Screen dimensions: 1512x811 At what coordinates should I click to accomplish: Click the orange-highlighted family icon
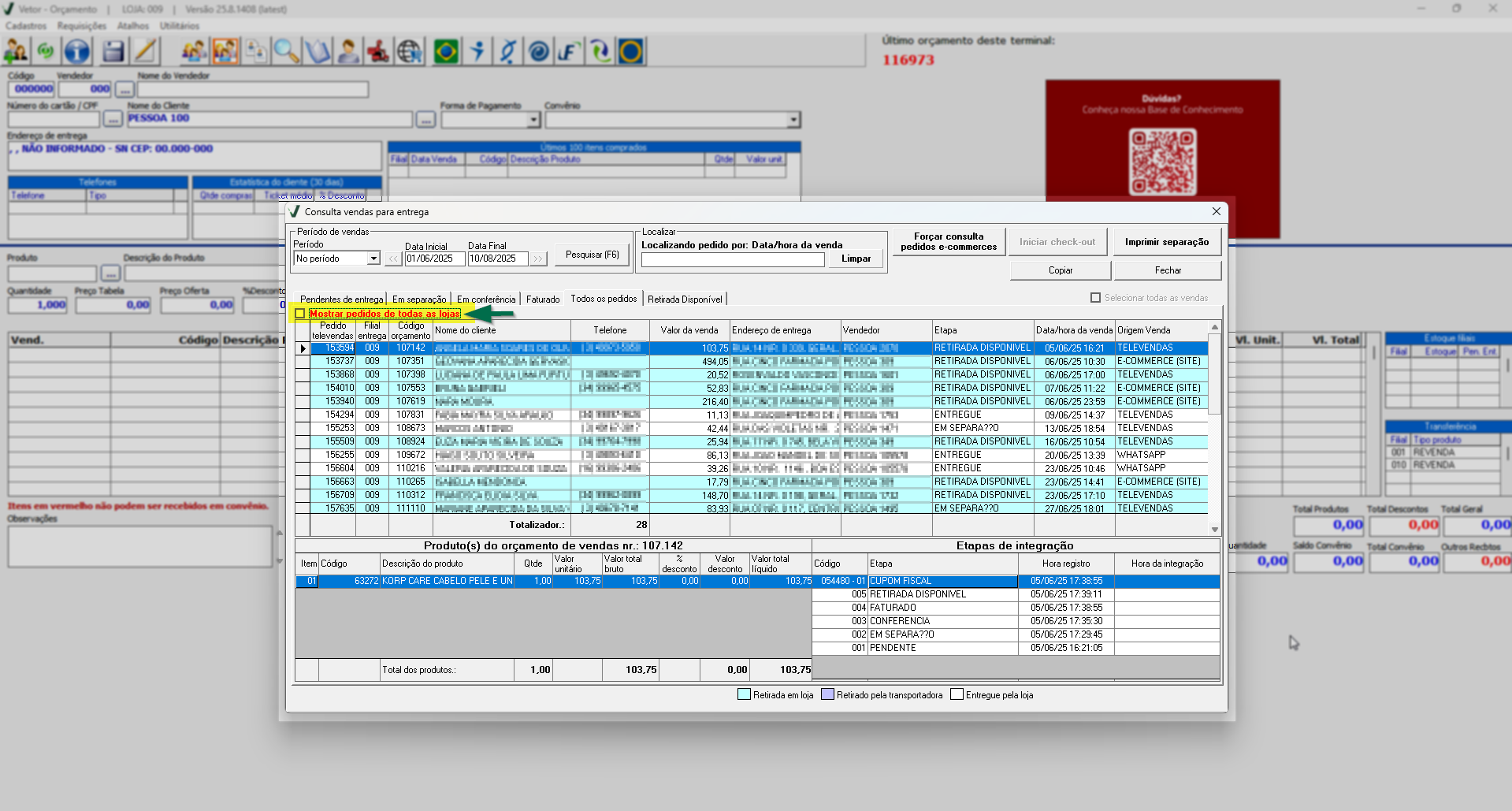point(225,52)
